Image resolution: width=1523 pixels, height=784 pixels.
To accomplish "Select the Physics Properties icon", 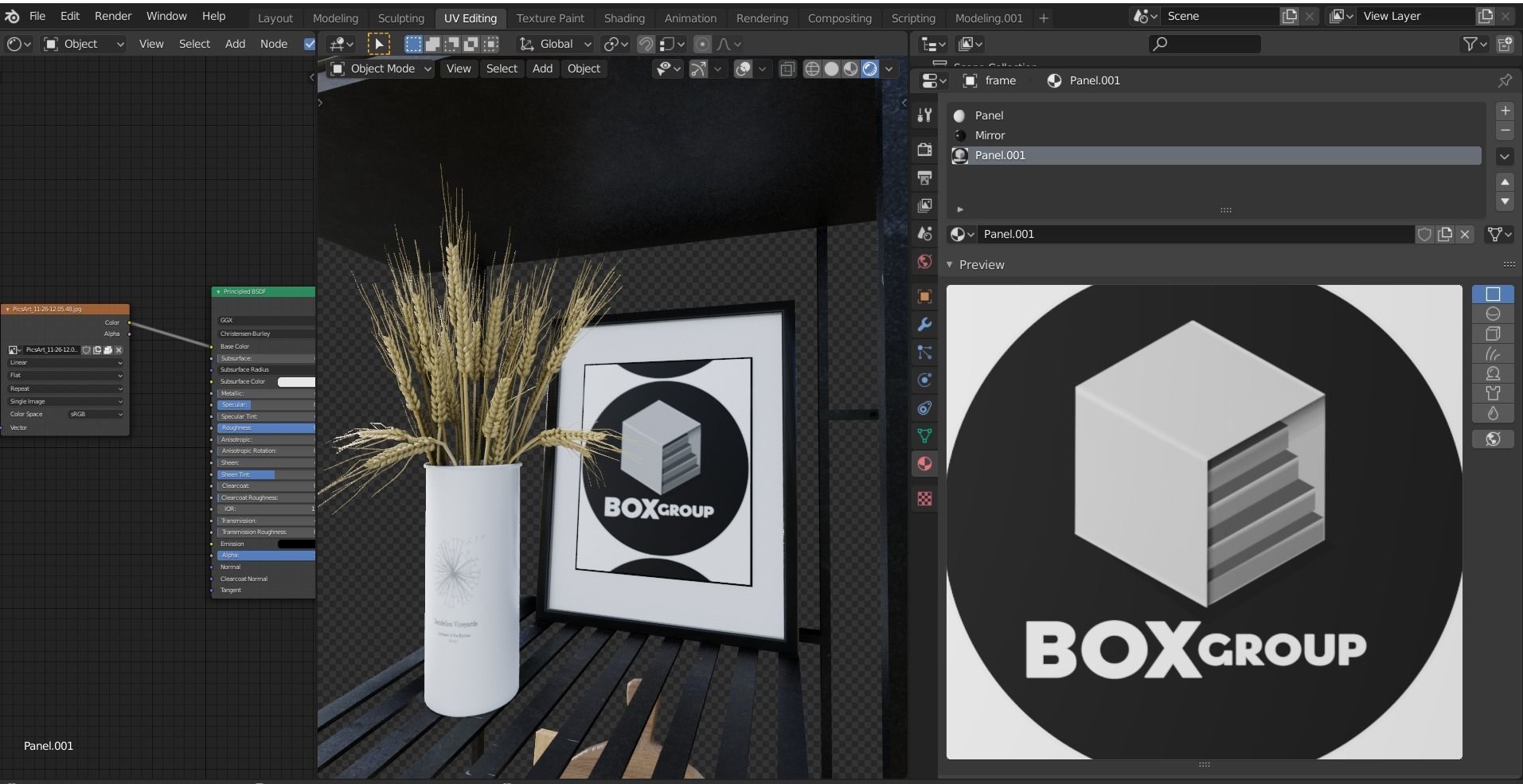I will click(924, 380).
